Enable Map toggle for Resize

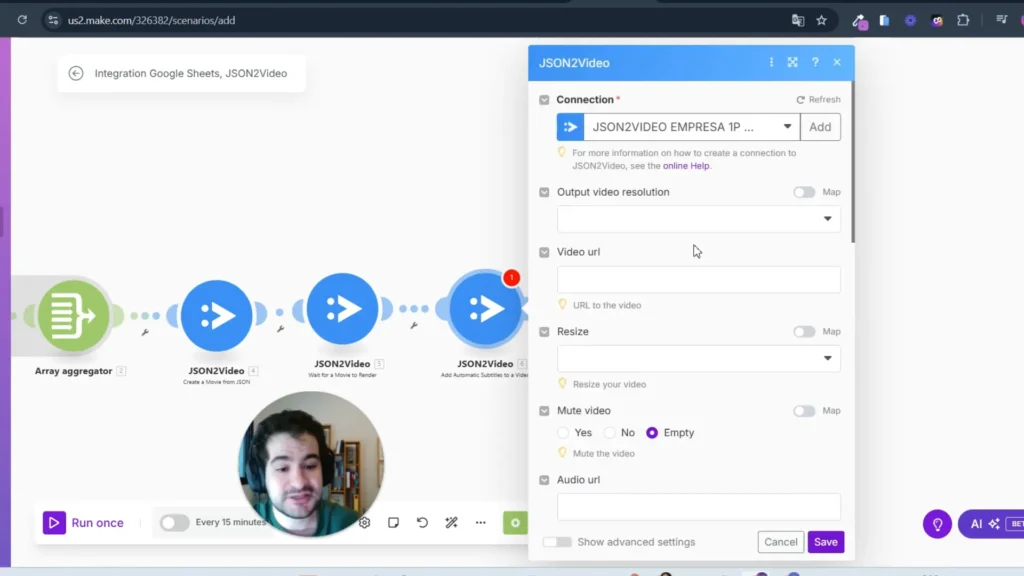(804, 332)
